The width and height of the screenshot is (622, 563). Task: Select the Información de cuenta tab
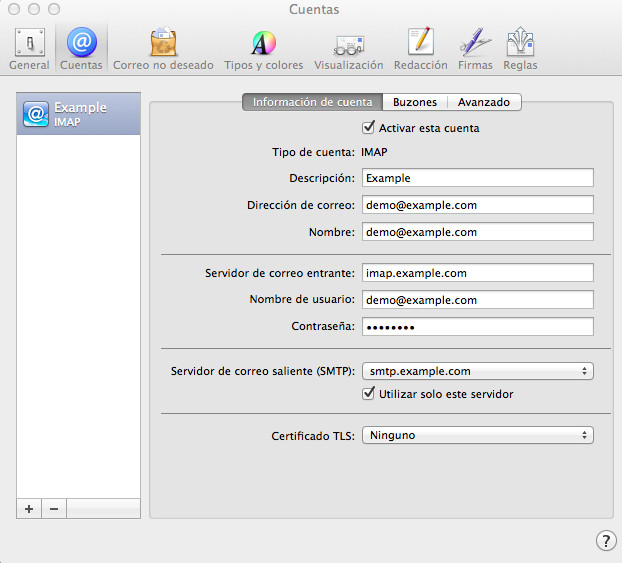(x=312, y=102)
